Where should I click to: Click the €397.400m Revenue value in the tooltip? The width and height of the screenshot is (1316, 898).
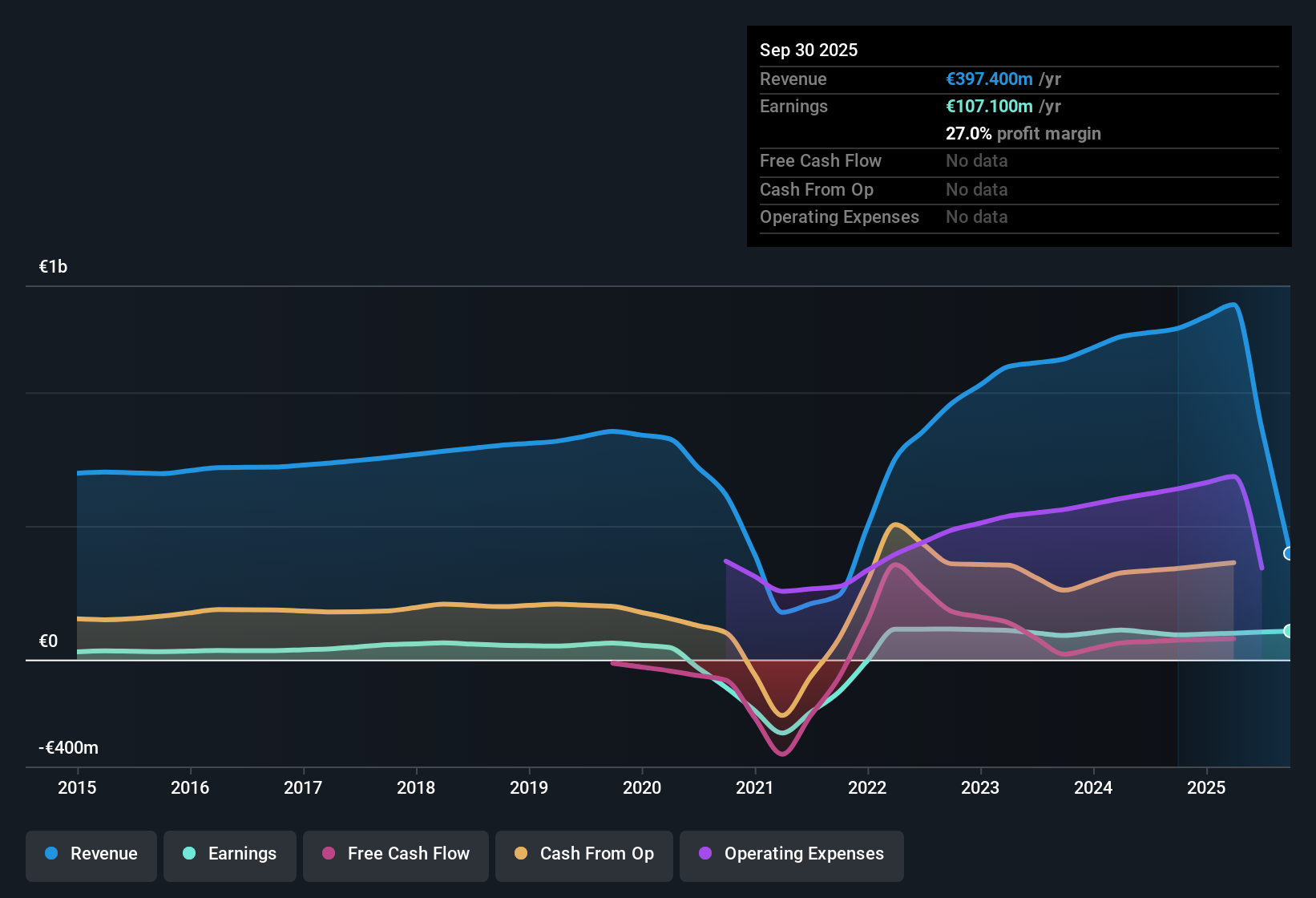988,79
